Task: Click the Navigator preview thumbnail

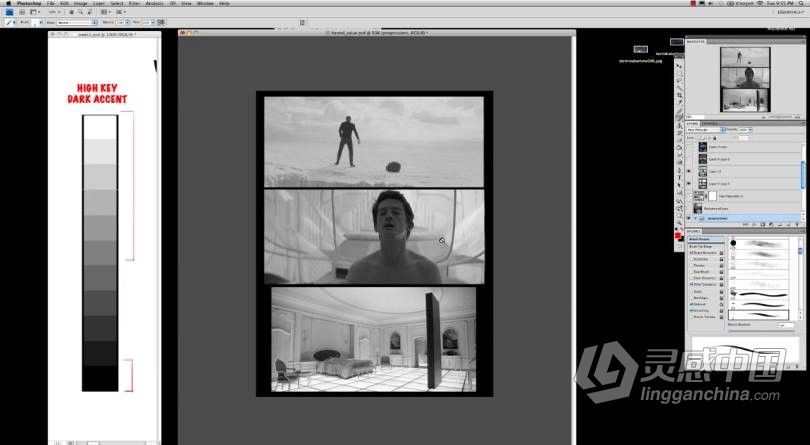Action: point(745,80)
